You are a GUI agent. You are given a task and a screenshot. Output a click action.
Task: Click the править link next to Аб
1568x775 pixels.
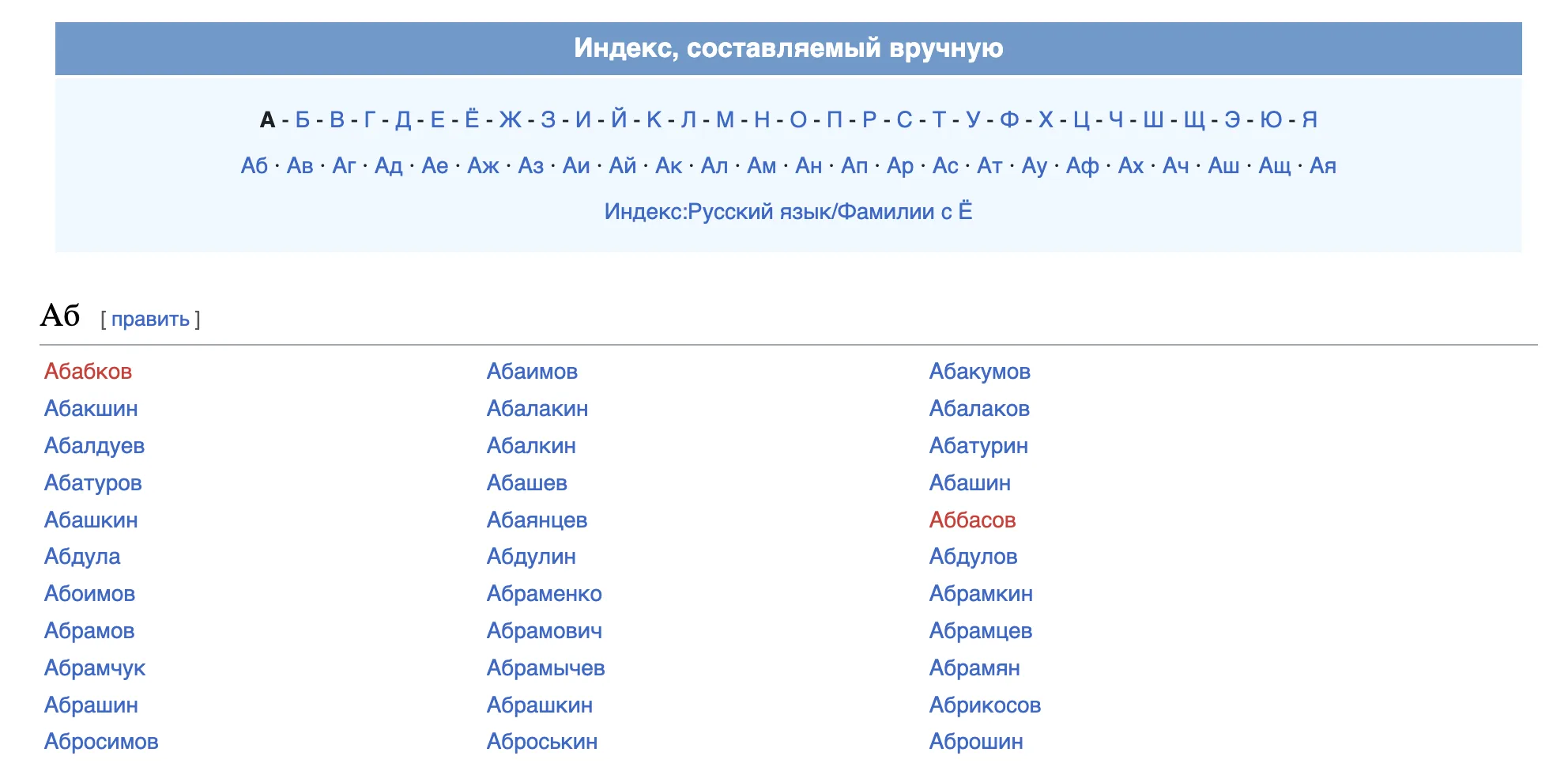tap(149, 319)
